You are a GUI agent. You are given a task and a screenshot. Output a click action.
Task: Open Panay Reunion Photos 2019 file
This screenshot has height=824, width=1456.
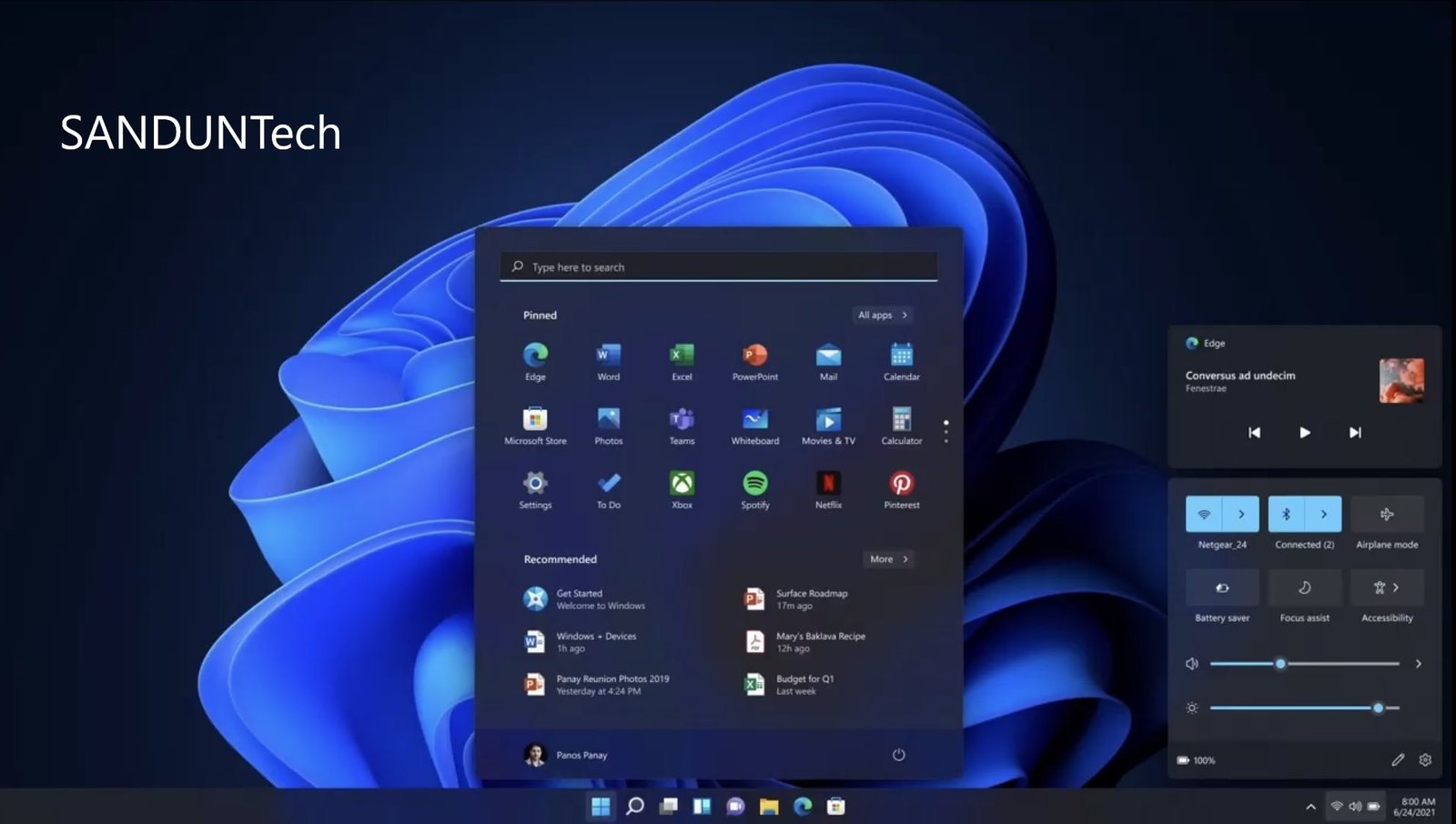click(597, 685)
